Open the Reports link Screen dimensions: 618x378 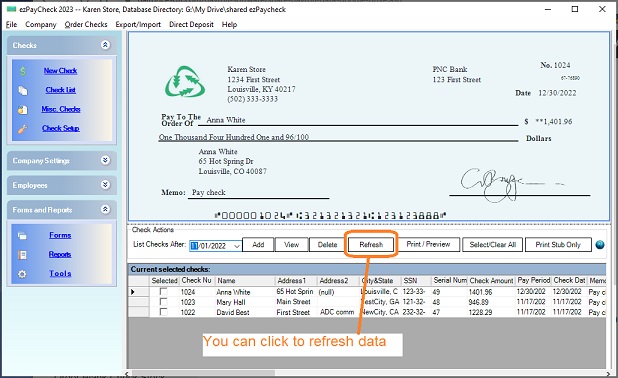coord(60,254)
